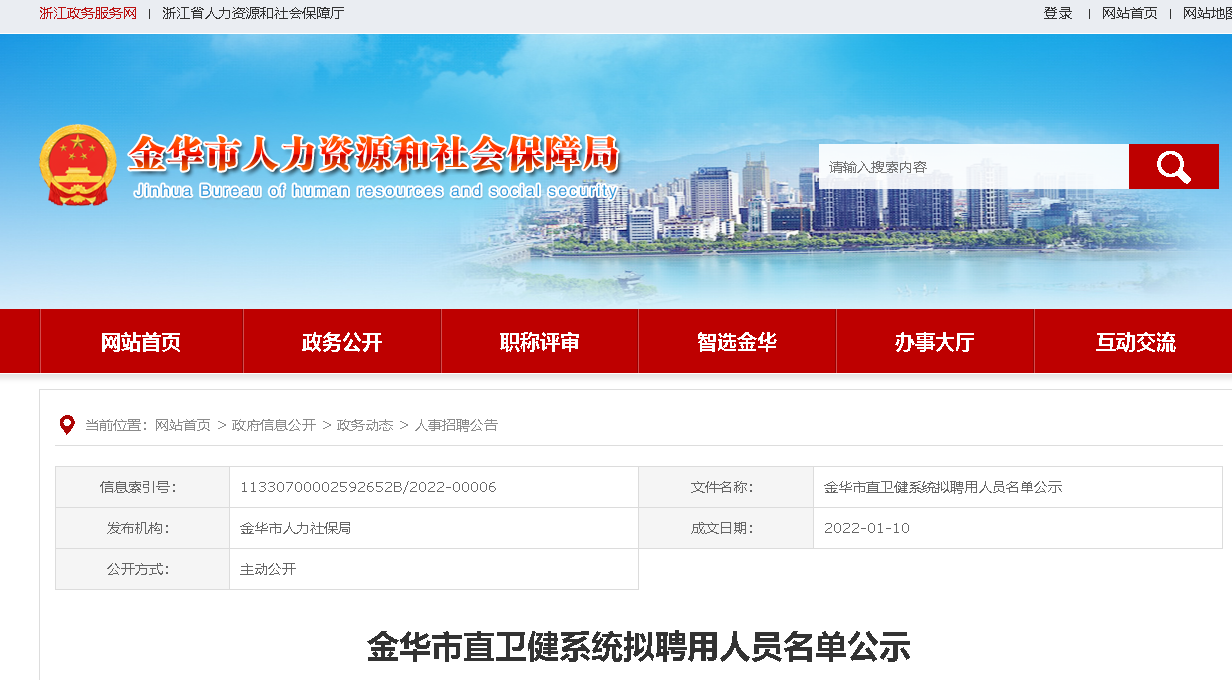Select the publisher value 金华市人力社保局
Viewport: 1232px width, 680px height.
point(295,528)
